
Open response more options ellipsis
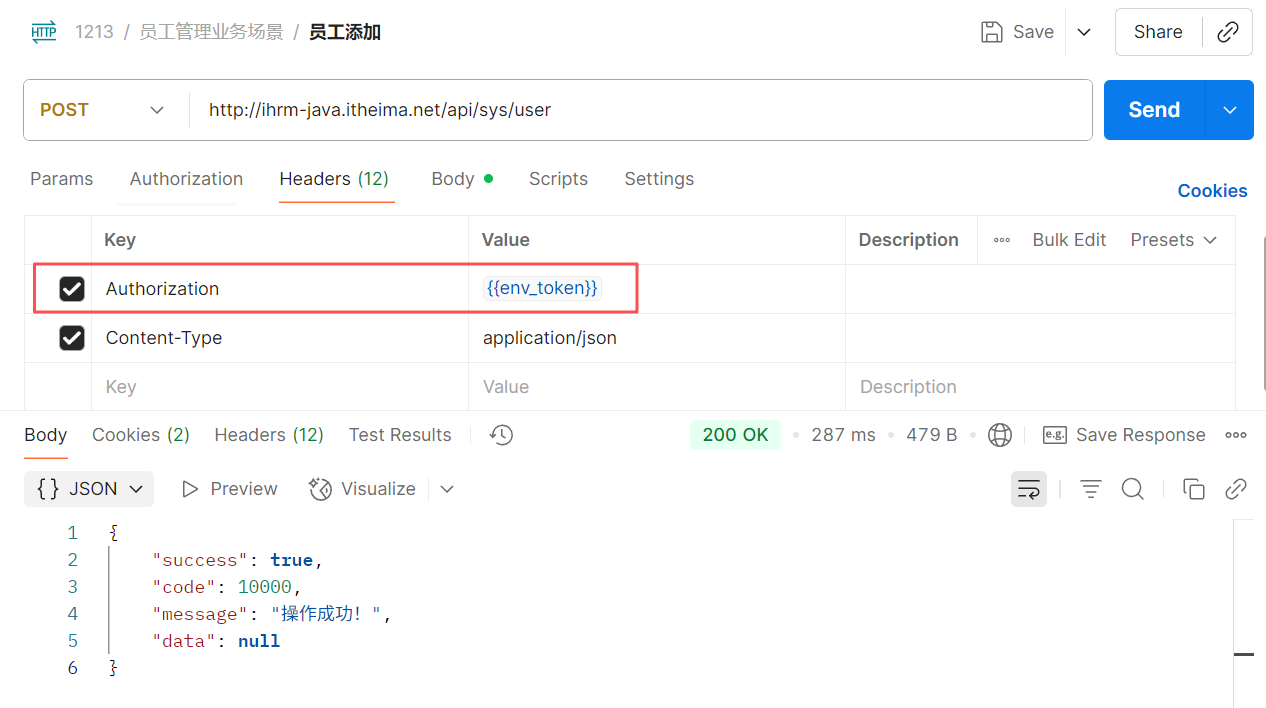(1236, 435)
